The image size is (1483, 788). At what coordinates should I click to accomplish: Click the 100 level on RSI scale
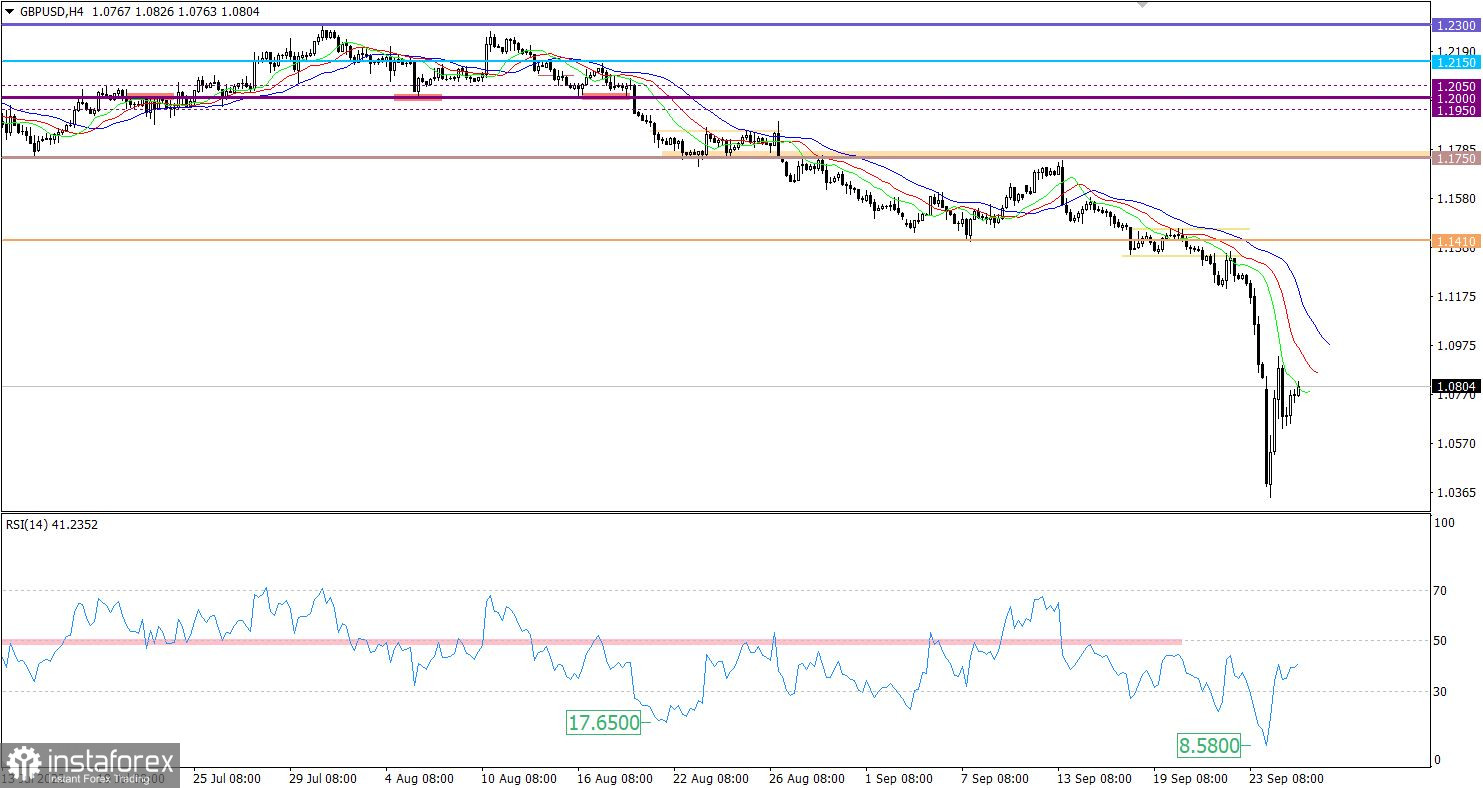[1446, 523]
